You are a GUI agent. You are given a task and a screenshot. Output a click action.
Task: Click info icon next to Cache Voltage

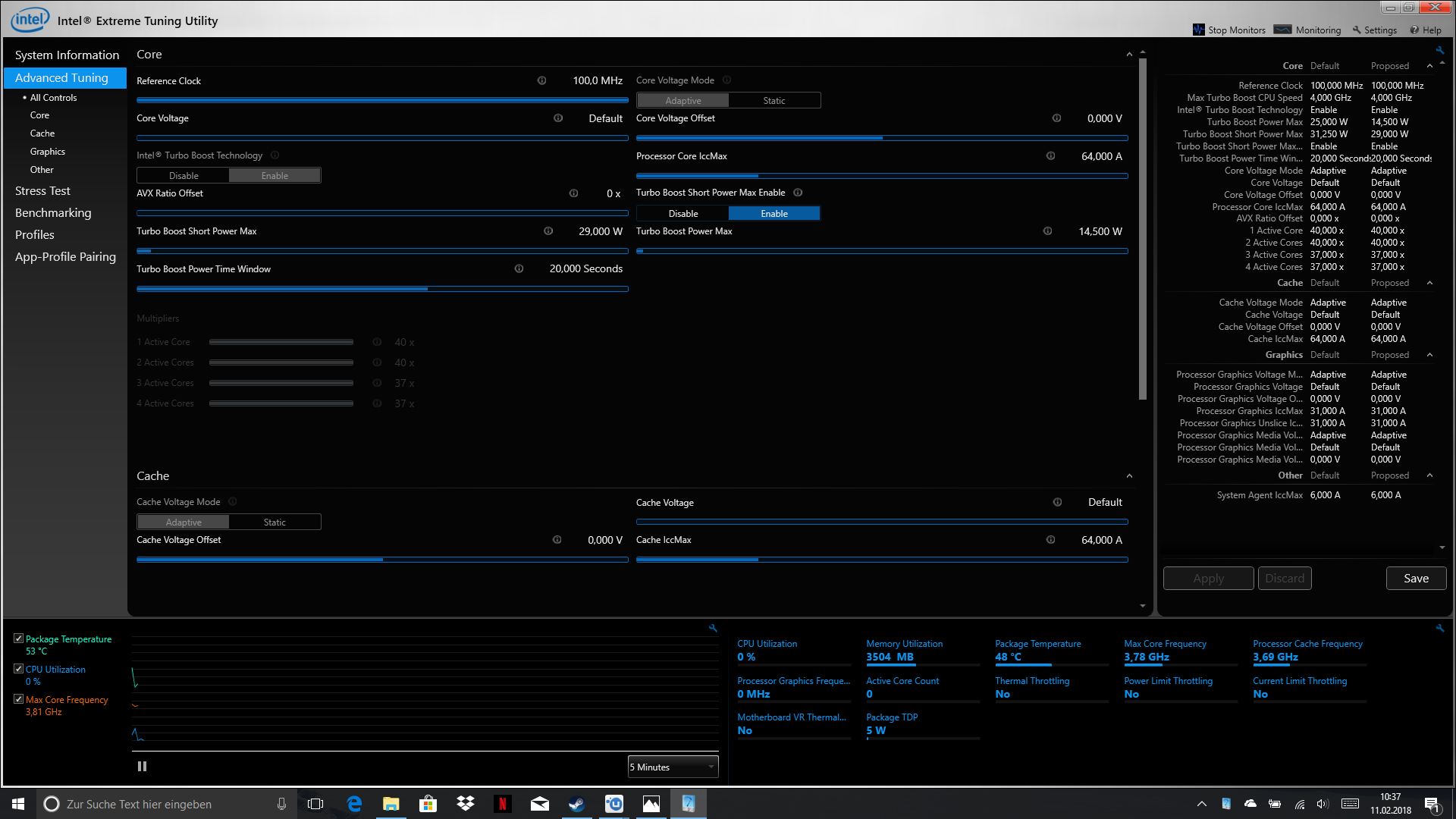(1057, 502)
